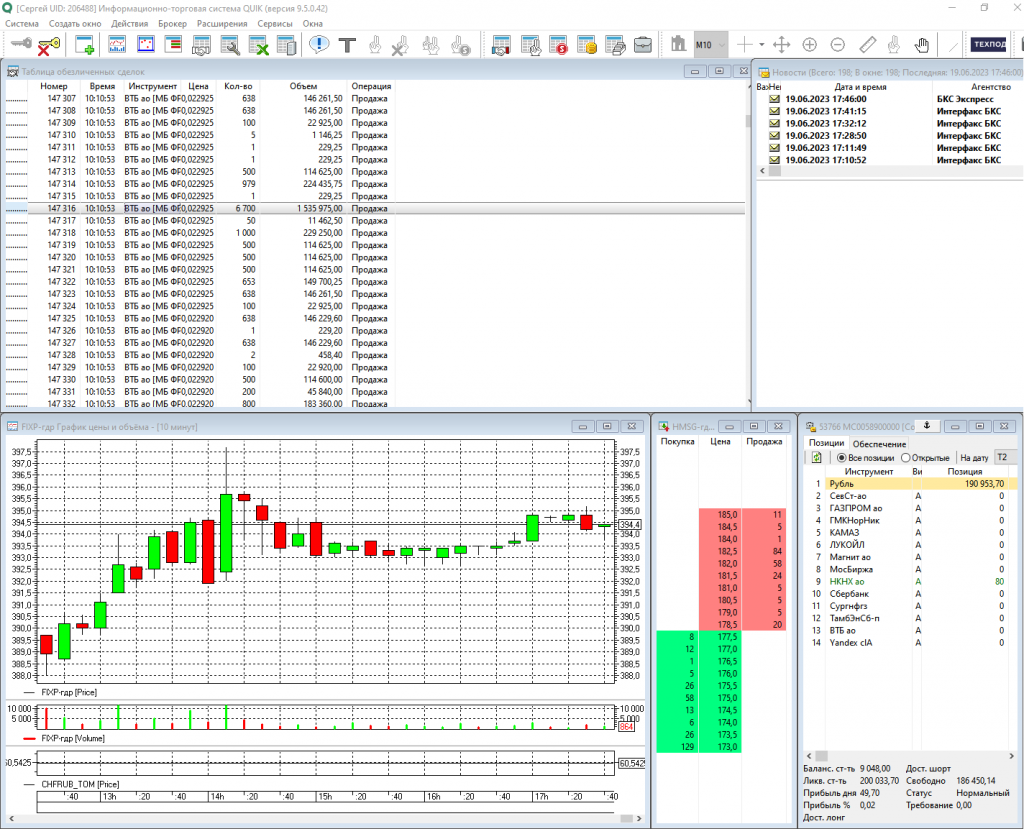Select the hand pan tool
The width and height of the screenshot is (1024, 829).
922,45
